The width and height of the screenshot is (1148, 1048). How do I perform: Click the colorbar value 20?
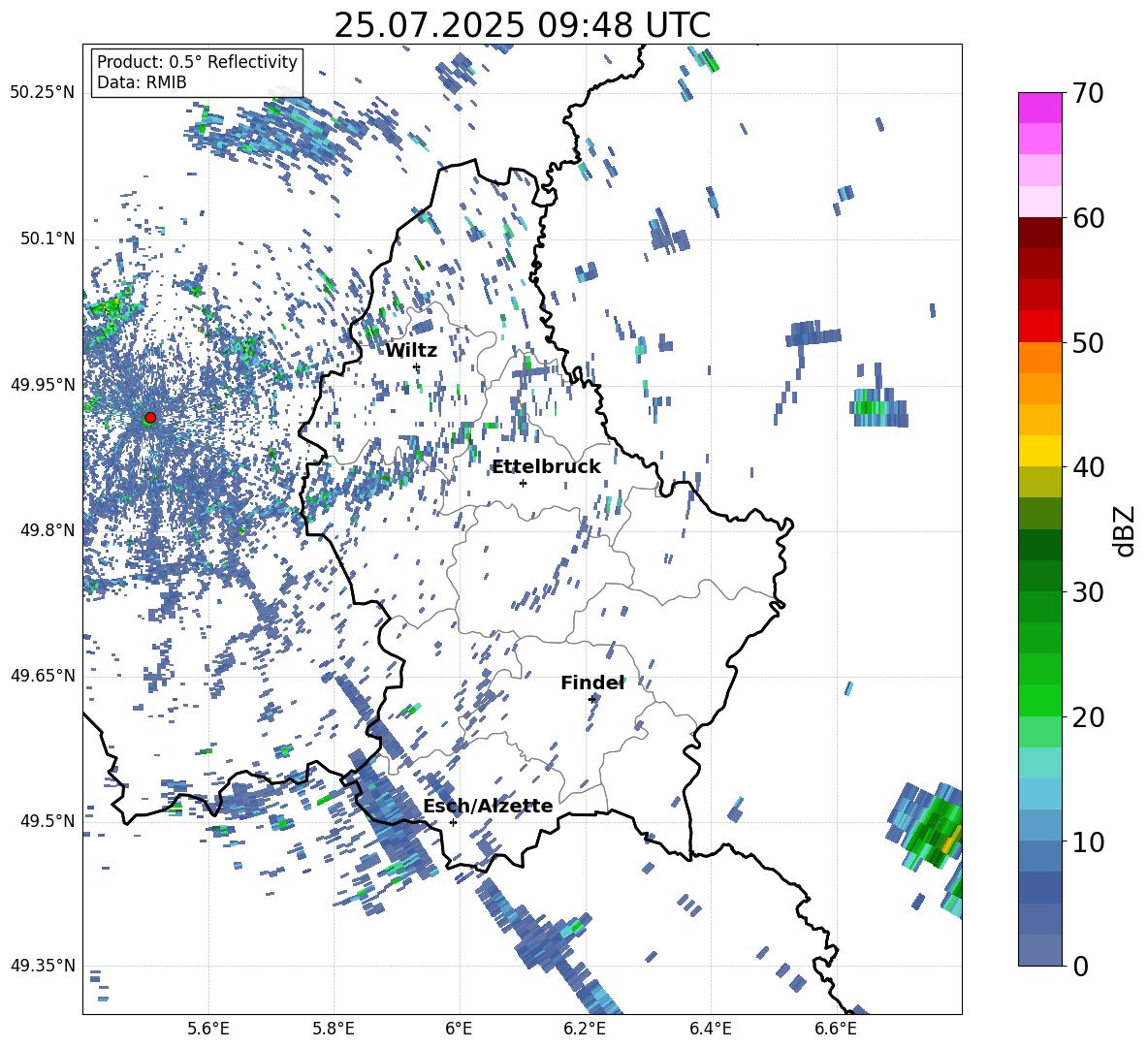(x=1088, y=716)
